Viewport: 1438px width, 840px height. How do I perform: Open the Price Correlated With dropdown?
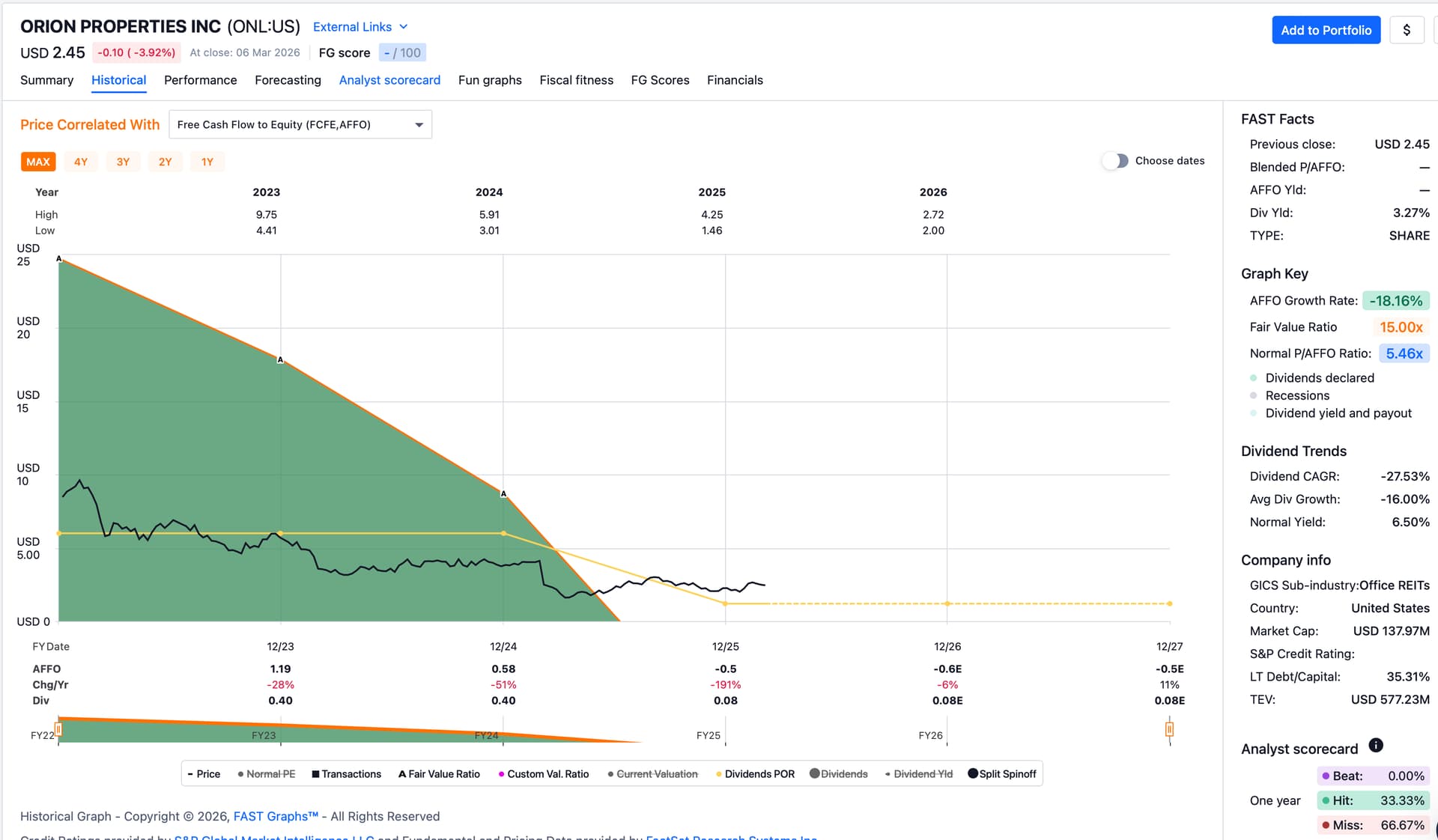pos(300,124)
